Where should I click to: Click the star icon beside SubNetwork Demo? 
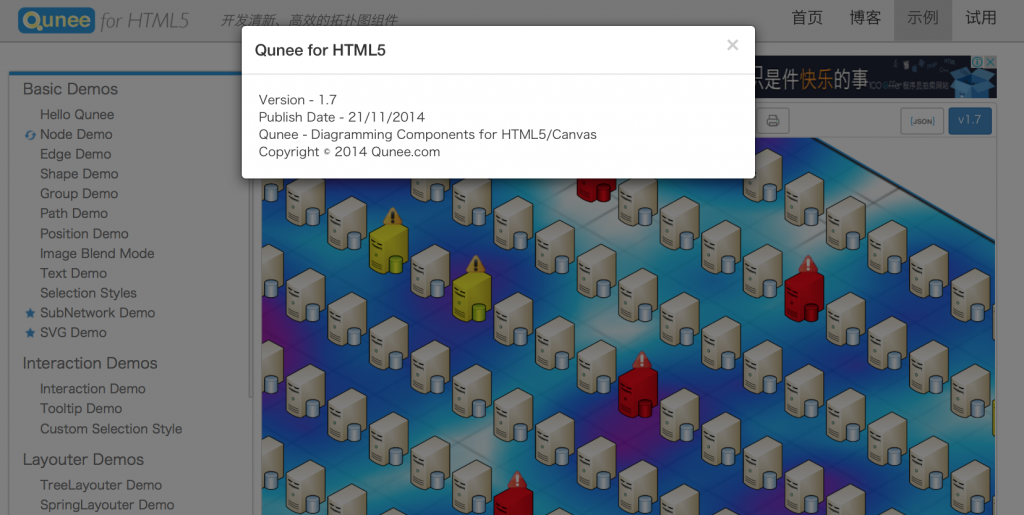[29, 313]
